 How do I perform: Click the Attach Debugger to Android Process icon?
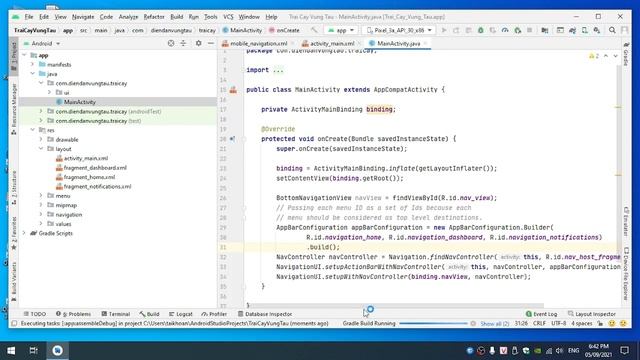coord(518,30)
